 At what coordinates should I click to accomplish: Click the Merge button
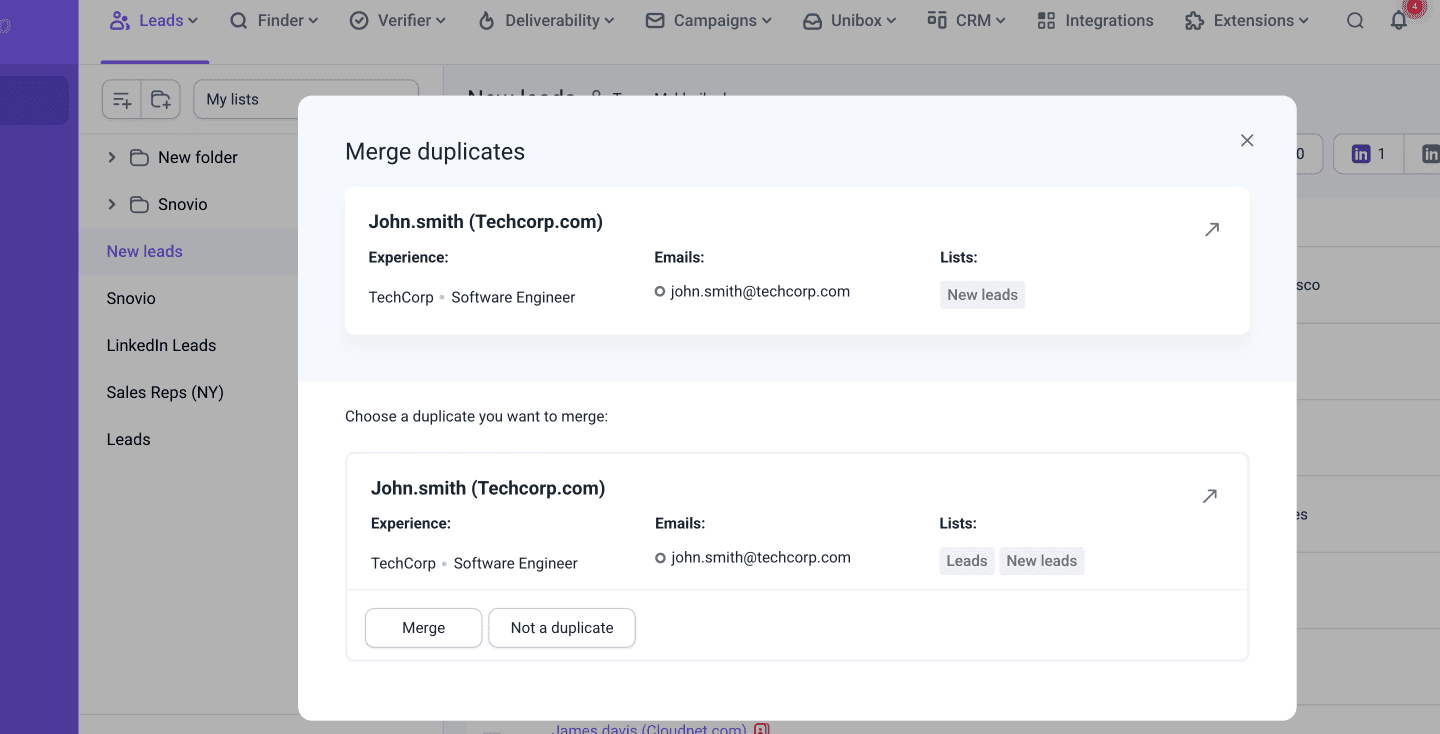pyautogui.click(x=423, y=628)
